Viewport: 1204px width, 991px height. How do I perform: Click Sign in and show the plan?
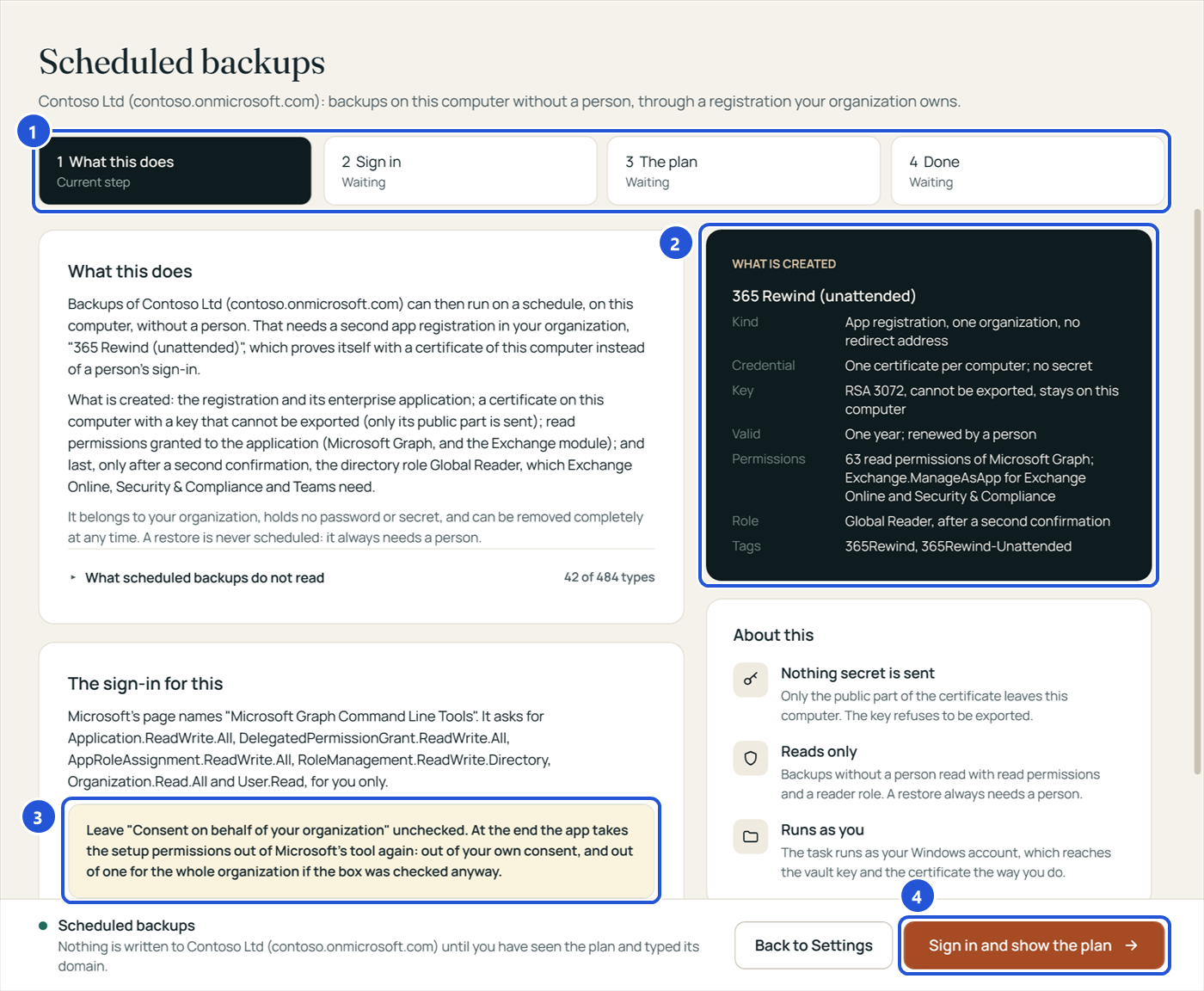coord(1034,945)
